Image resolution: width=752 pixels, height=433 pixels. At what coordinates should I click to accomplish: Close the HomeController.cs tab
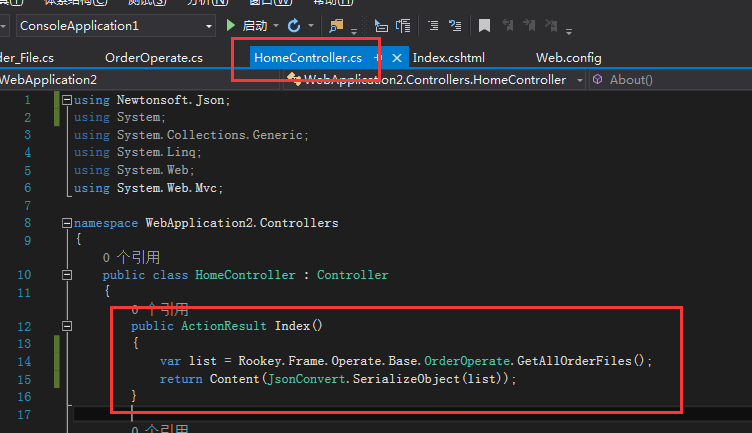tap(397, 58)
